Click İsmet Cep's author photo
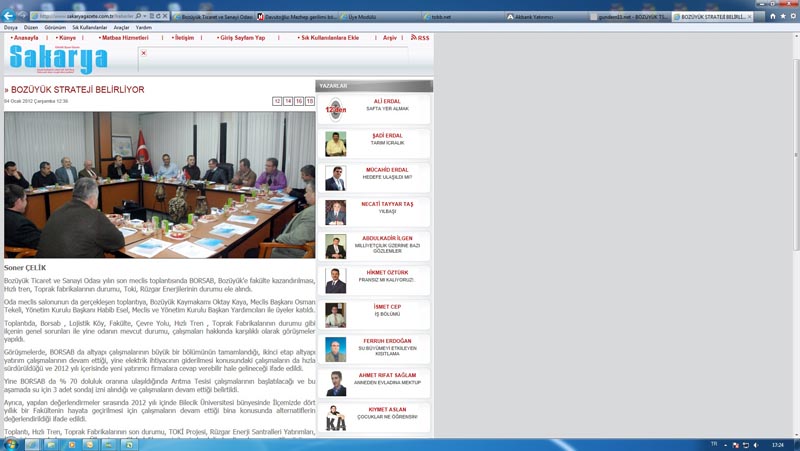The image size is (800, 451). [x=336, y=315]
